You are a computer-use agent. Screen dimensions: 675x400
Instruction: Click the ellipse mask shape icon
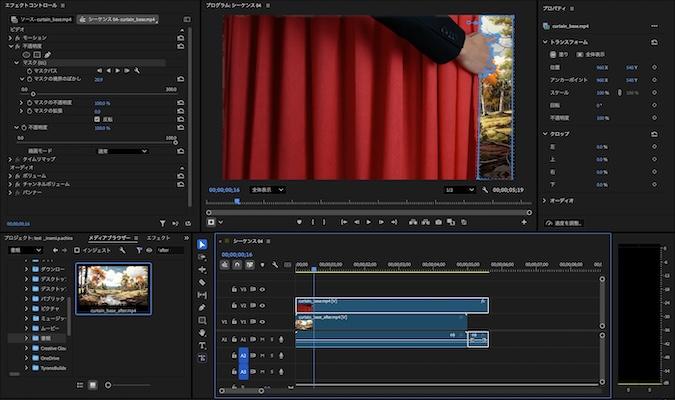point(27,54)
